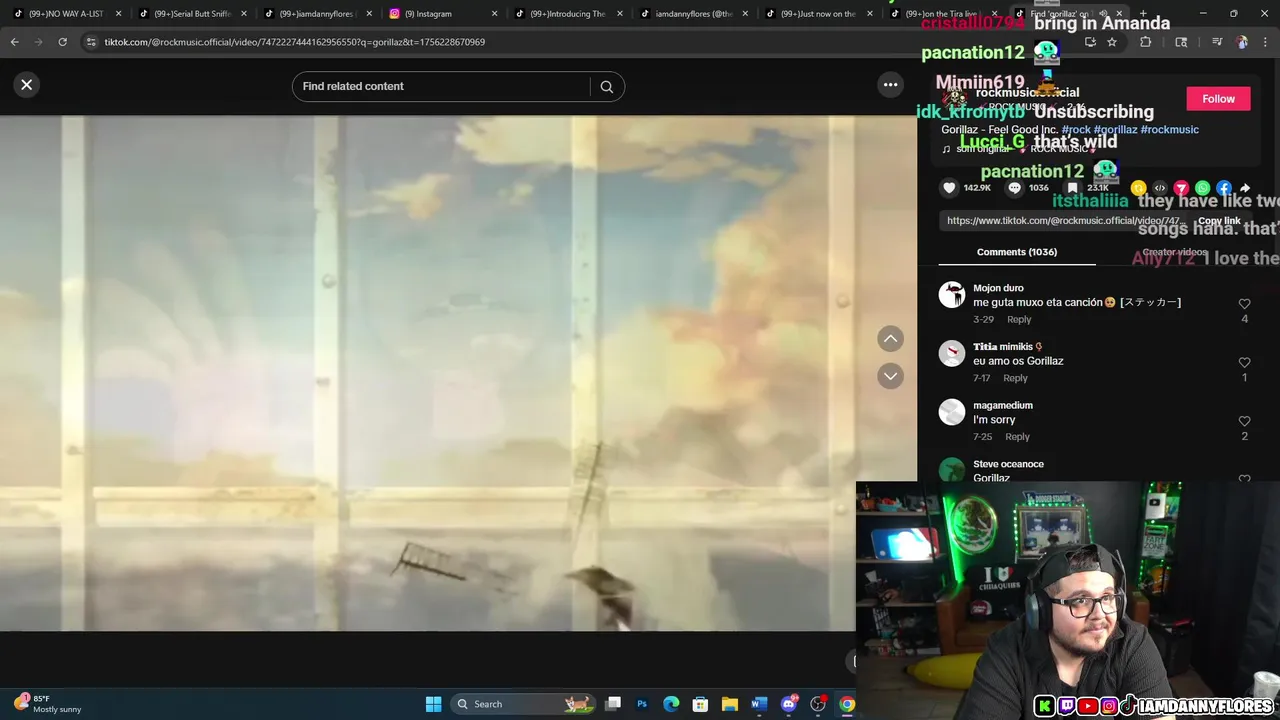This screenshot has height=720, width=1280.
Task: Open Task View on the taskbar
Action: pos(613,704)
